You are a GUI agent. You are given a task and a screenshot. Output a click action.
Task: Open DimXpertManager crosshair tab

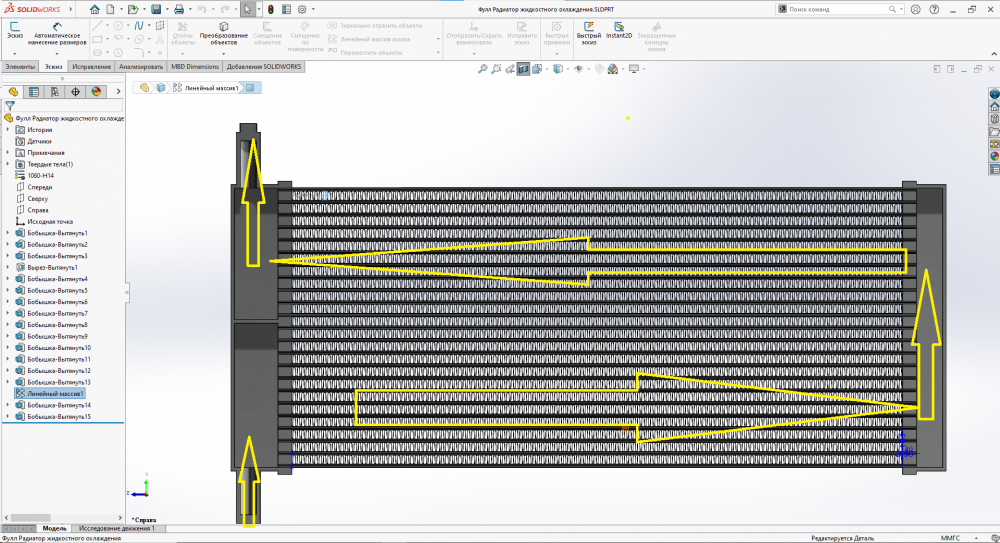(x=75, y=92)
